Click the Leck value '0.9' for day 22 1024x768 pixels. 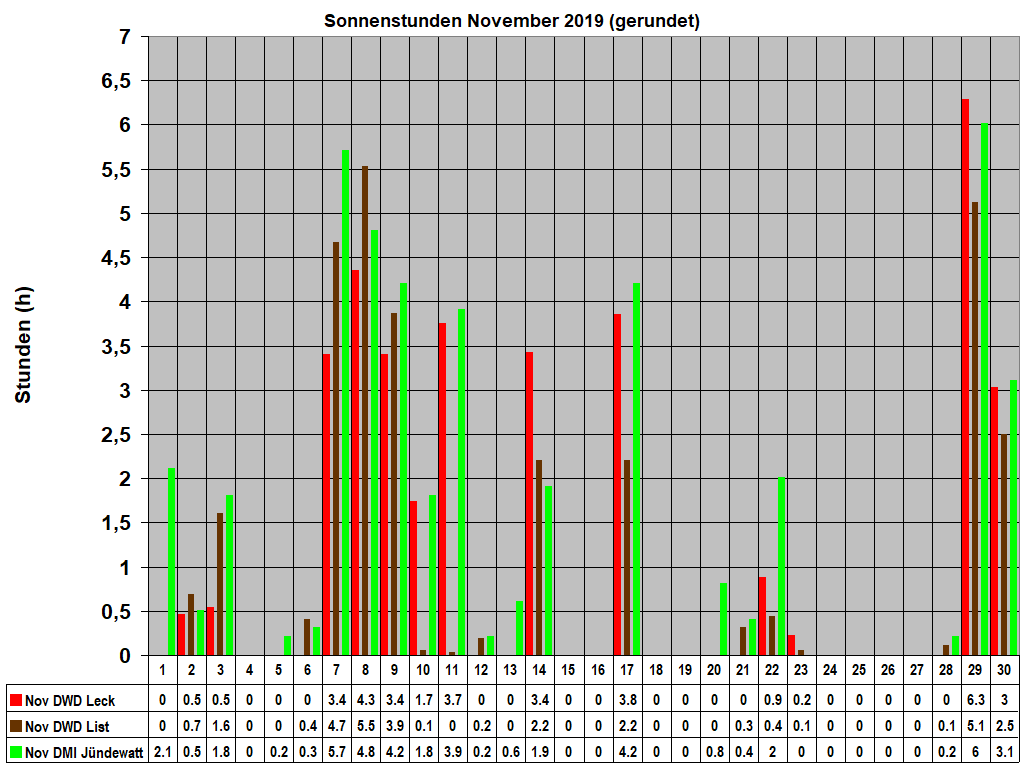(772, 700)
